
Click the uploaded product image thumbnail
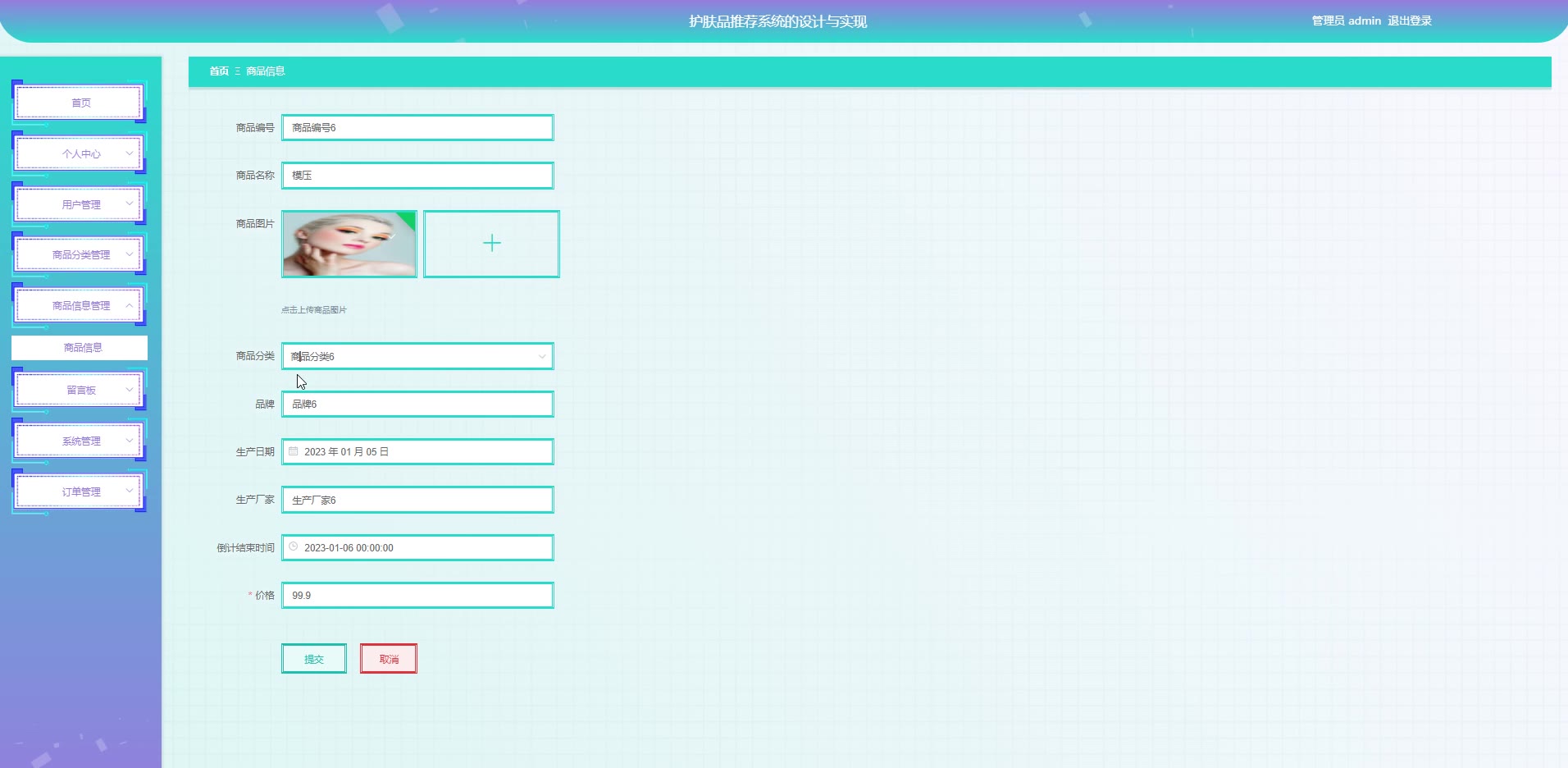tap(349, 244)
